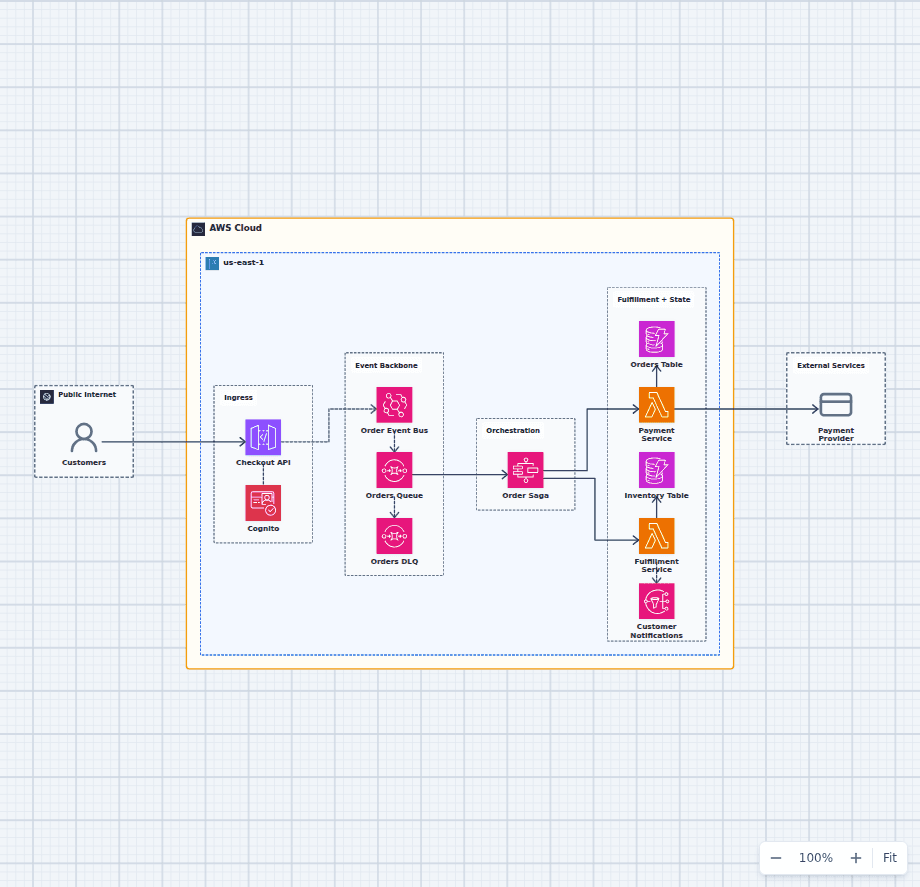Click the AWS Cloud title

coord(235,228)
